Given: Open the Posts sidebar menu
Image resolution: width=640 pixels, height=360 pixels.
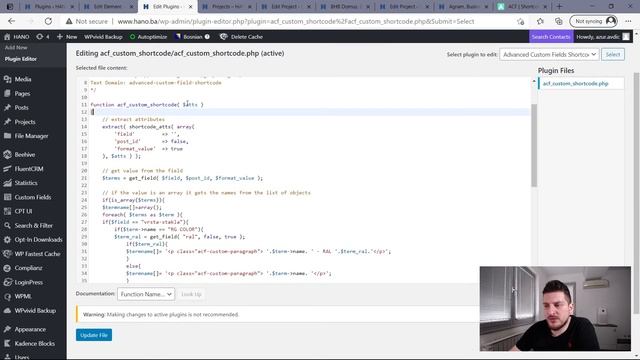Looking at the screenshot, I should point(22,108).
